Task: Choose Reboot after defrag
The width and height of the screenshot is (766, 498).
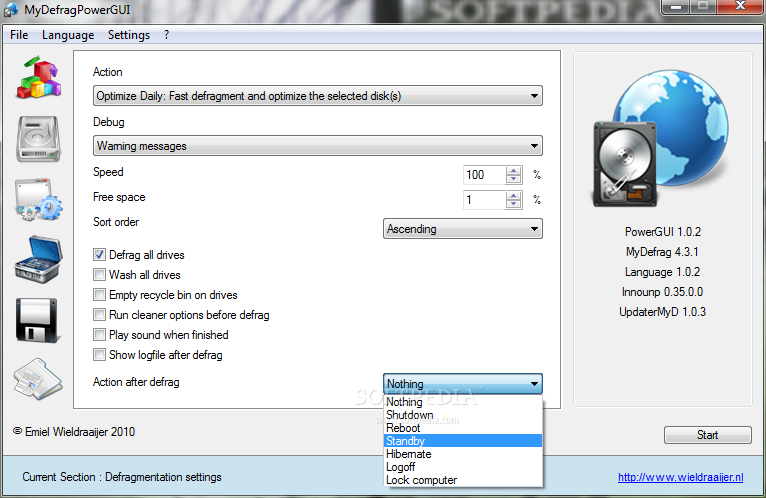Action: tap(463, 428)
